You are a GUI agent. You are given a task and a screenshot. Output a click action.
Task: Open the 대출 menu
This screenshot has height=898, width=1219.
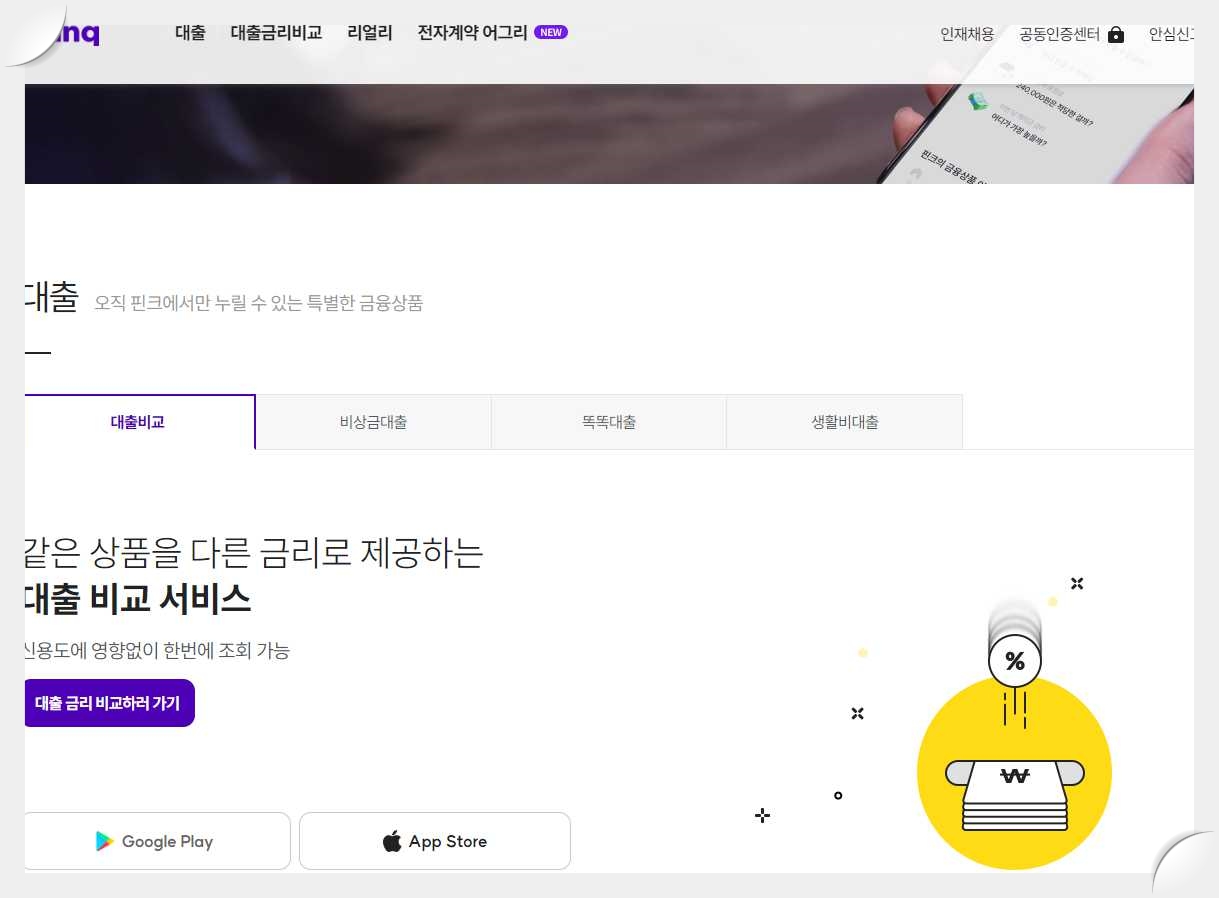coord(190,32)
